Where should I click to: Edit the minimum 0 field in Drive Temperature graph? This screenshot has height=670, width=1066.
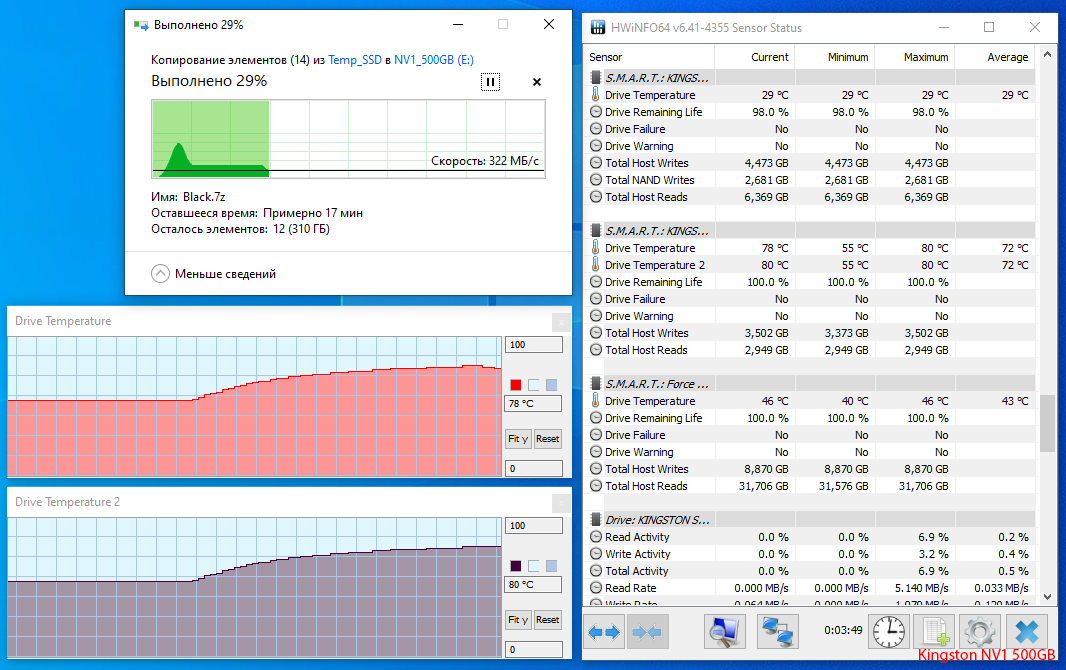(534, 468)
